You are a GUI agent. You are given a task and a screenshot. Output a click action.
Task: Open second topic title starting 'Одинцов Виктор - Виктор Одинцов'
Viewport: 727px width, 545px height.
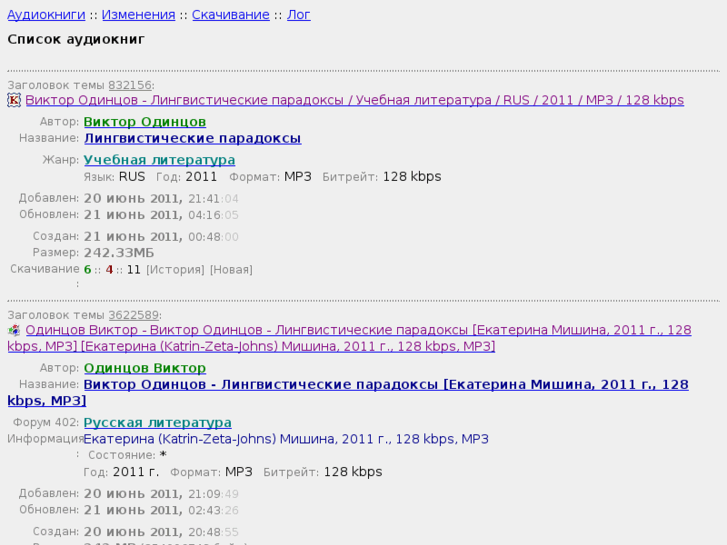pyautogui.click(x=349, y=338)
